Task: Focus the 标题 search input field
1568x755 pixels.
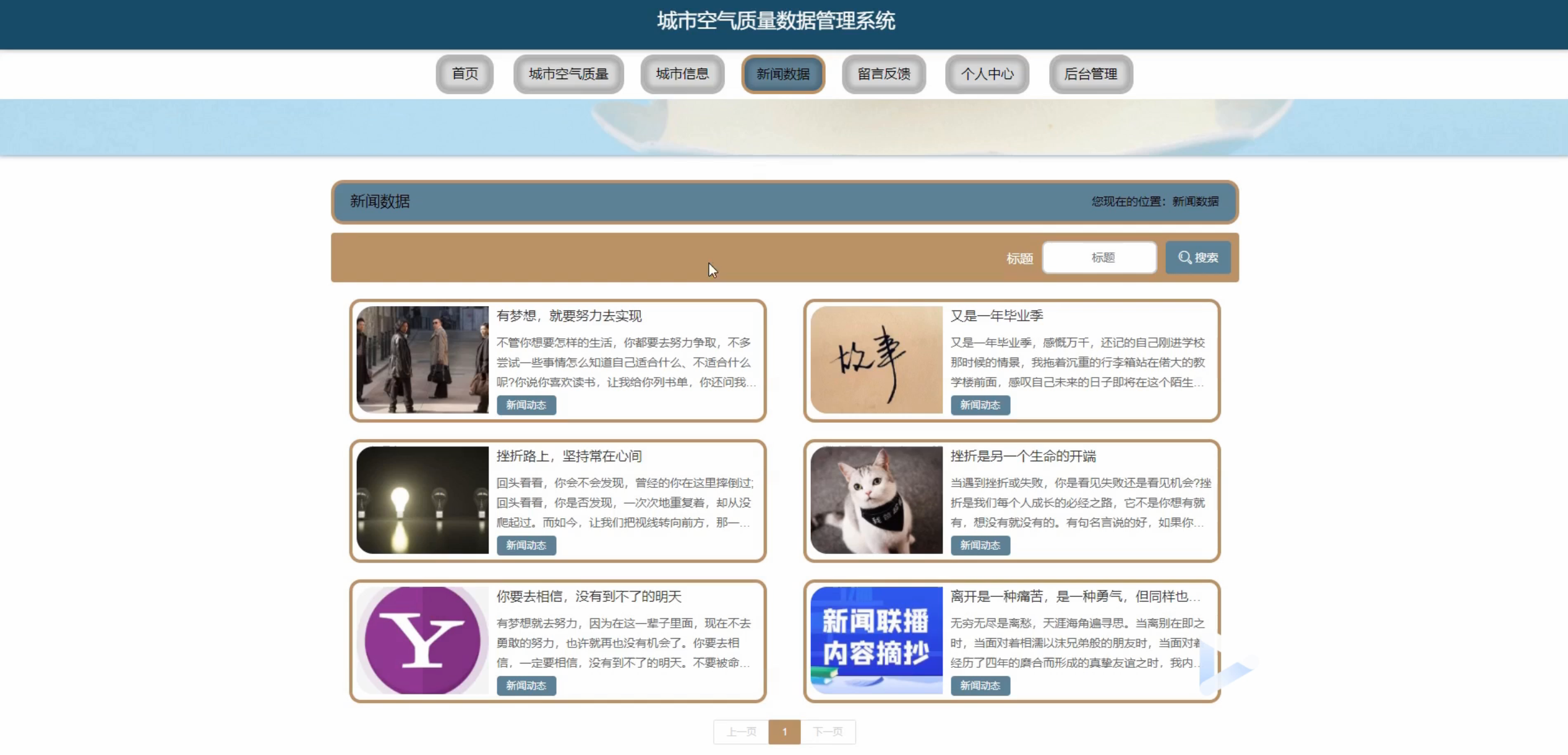Action: [1099, 257]
